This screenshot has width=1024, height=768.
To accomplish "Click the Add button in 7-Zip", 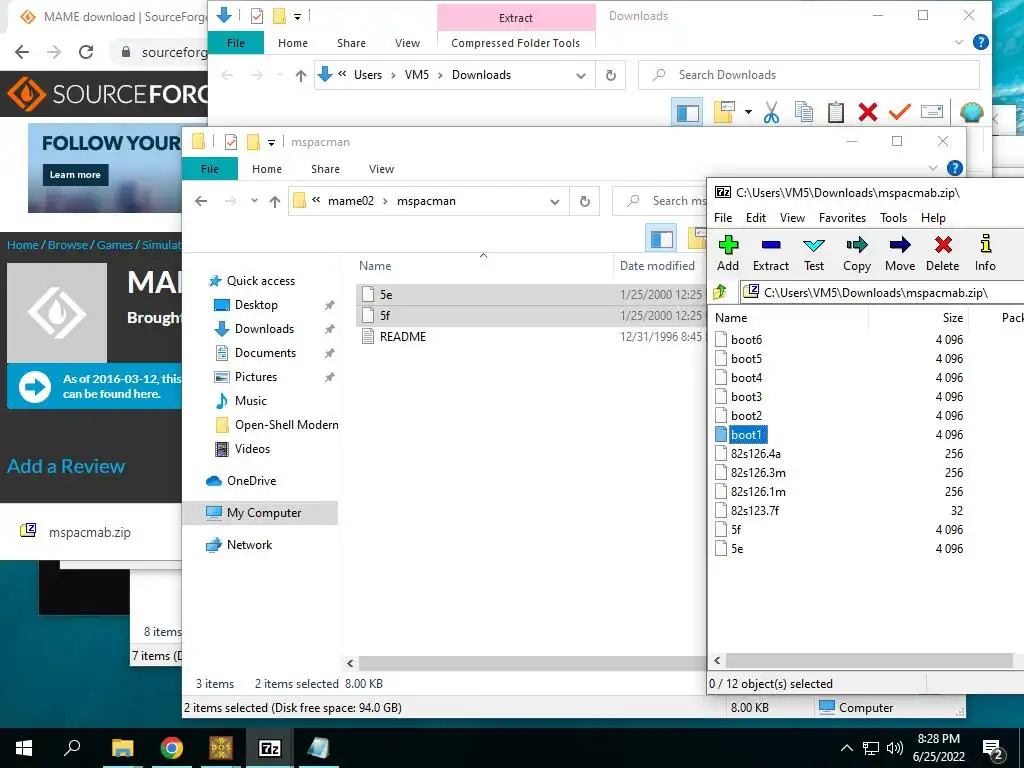I will tap(728, 254).
